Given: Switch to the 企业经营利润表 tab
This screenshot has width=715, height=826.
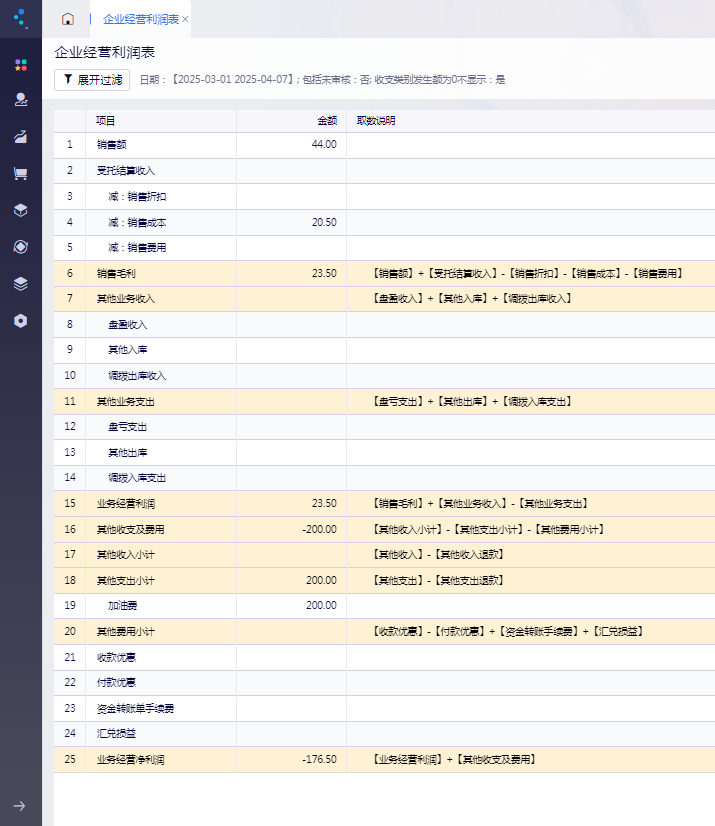Looking at the screenshot, I should [x=141, y=19].
